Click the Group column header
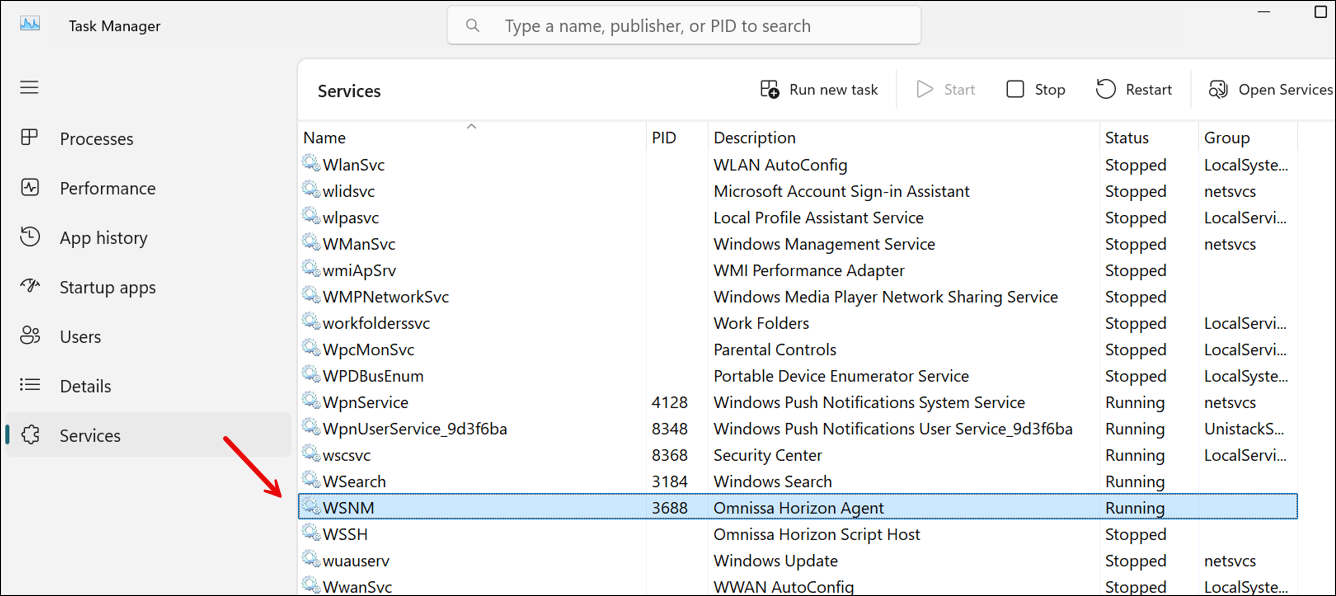 1225,137
